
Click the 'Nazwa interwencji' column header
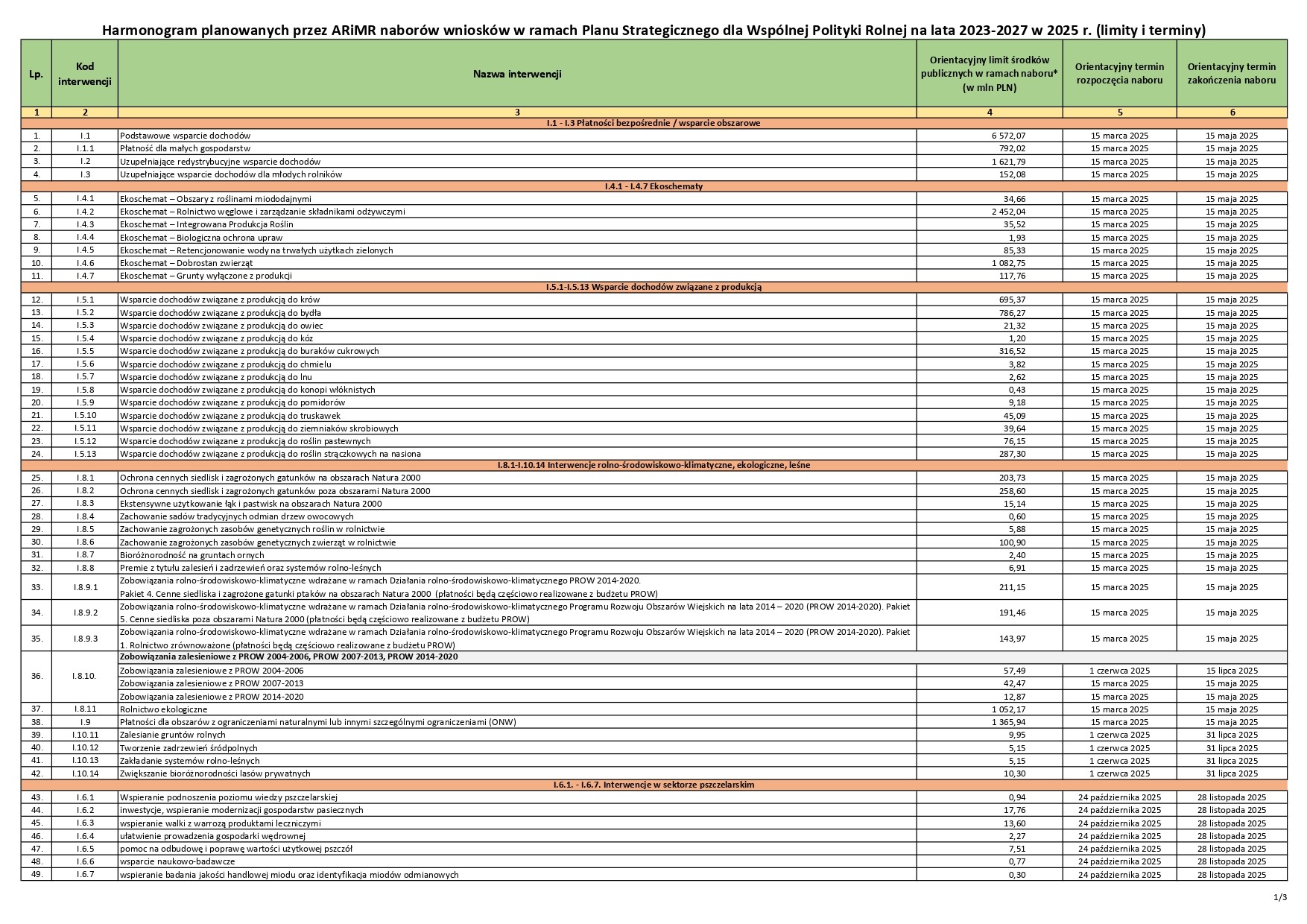[x=516, y=74]
